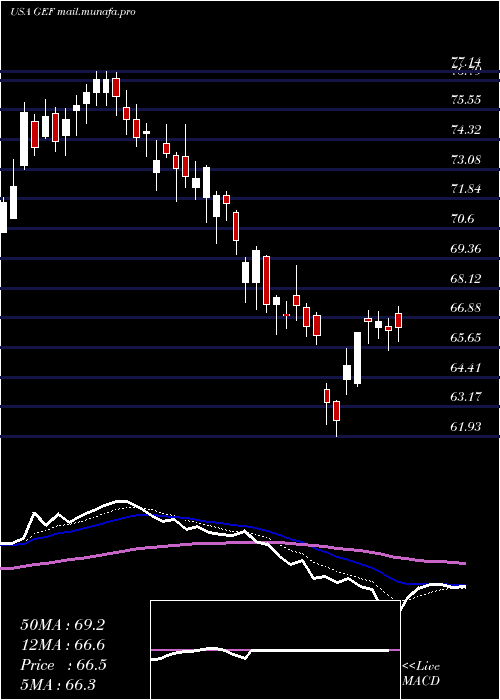The width and height of the screenshot is (500, 700).
Task: Select the 64.41 price axis label
Action: pyautogui.click(x=466, y=368)
